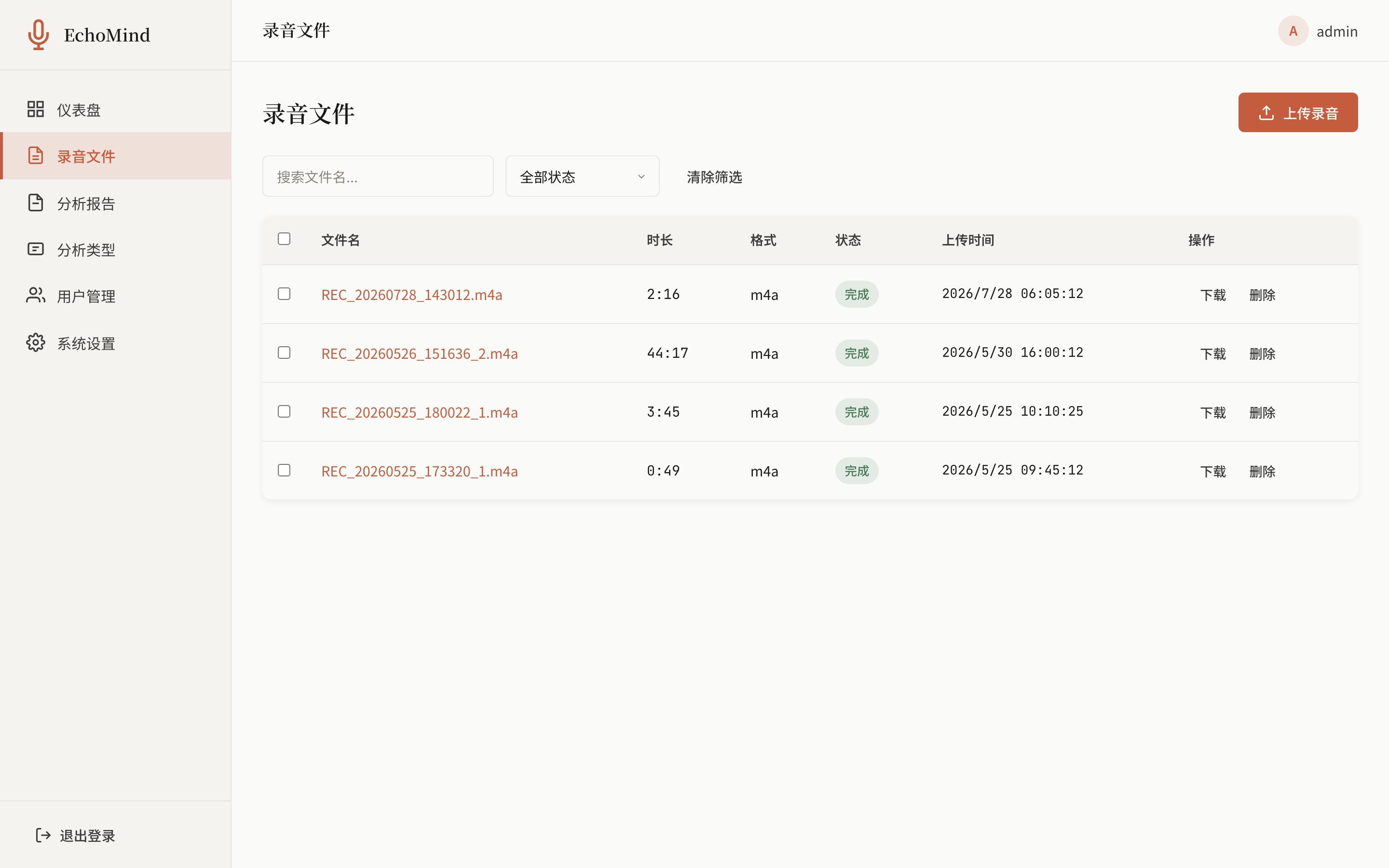Go to 分析报告 page
Viewport: 1389px width, 868px height.
pos(115,203)
